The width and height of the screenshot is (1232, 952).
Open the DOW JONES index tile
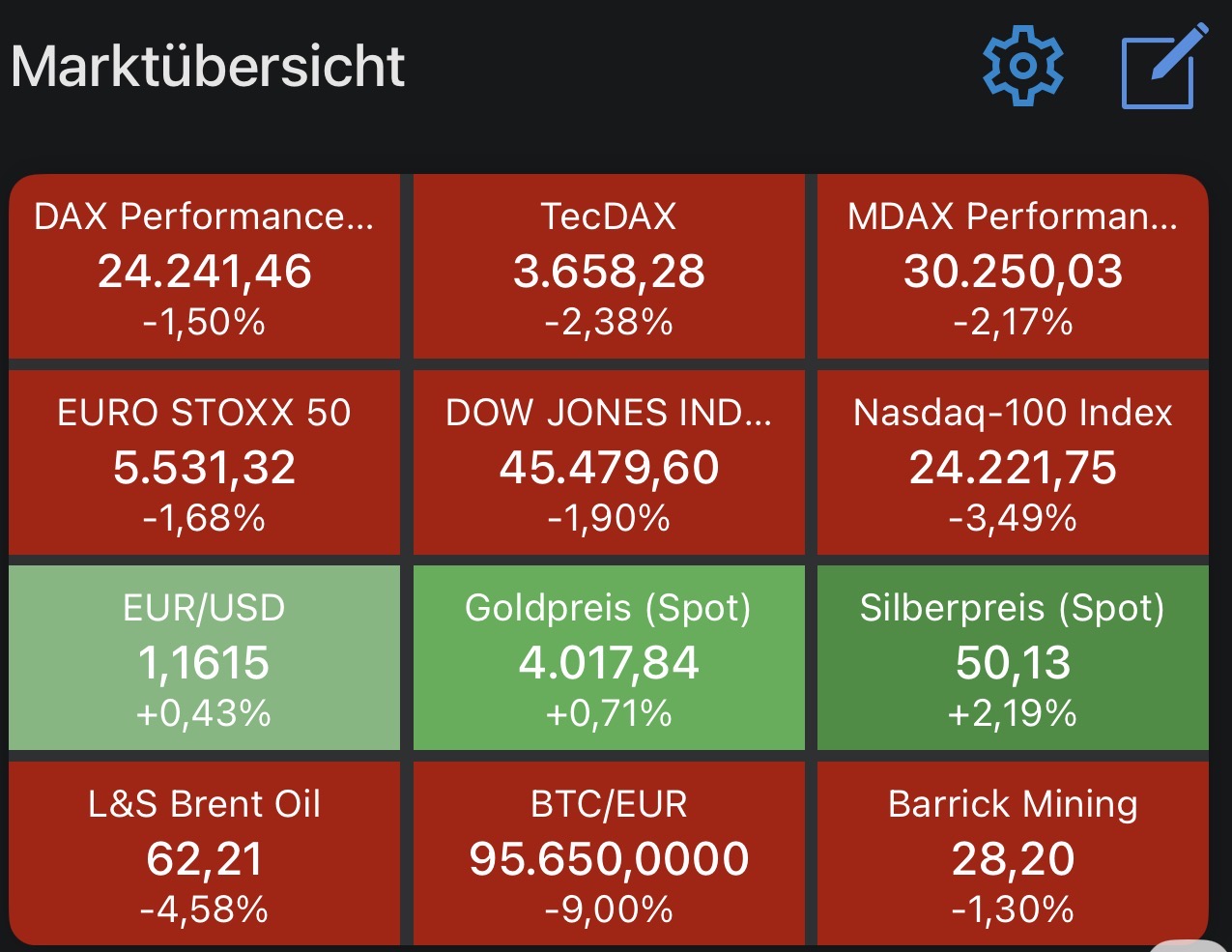click(609, 463)
